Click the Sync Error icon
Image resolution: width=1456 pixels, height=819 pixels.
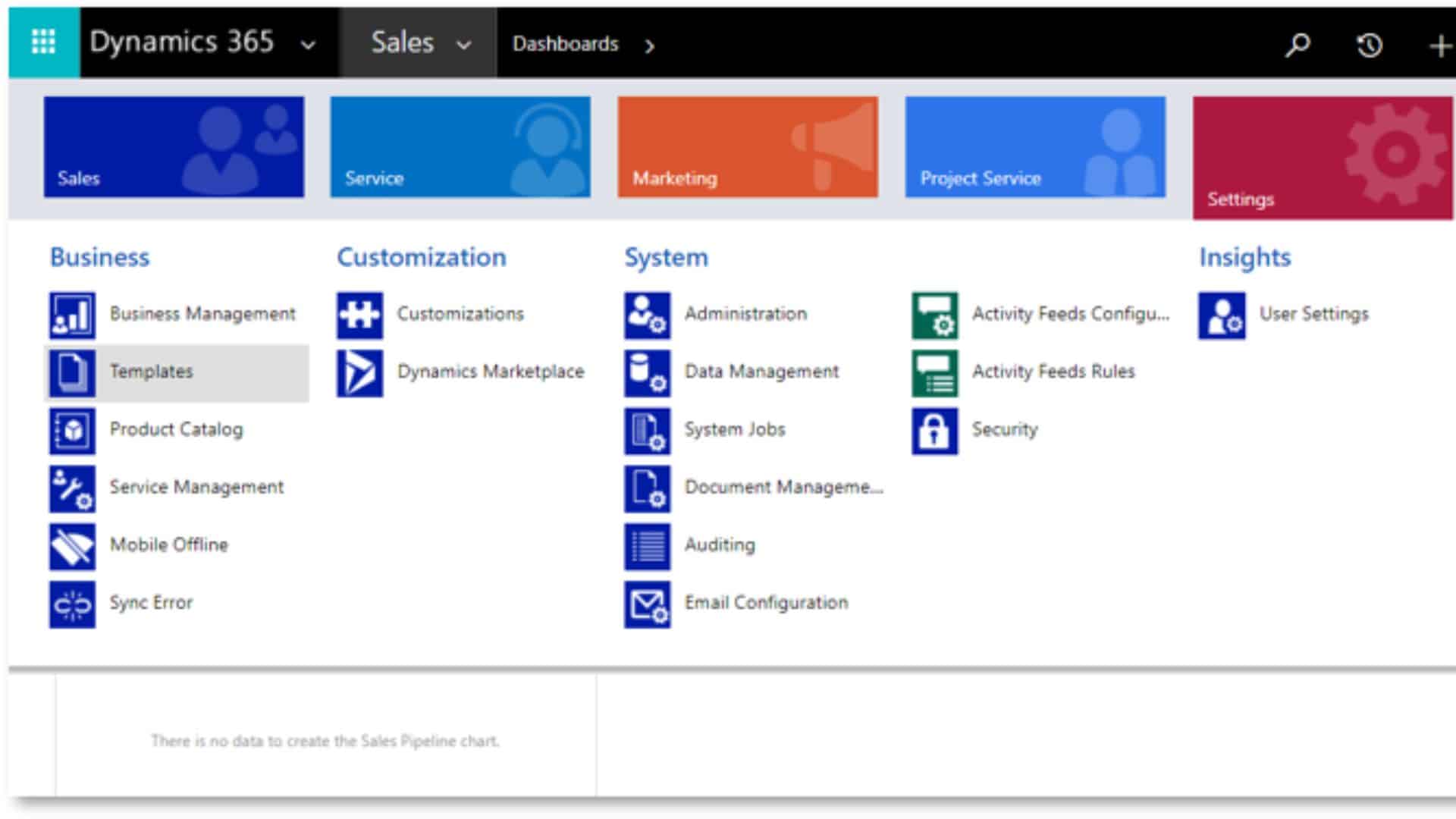(72, 604)
